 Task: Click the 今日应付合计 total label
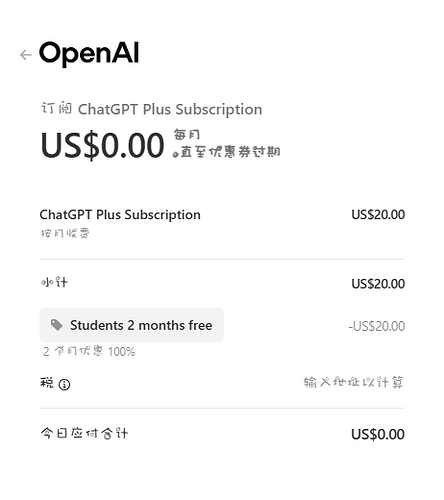tap(84, 433)
